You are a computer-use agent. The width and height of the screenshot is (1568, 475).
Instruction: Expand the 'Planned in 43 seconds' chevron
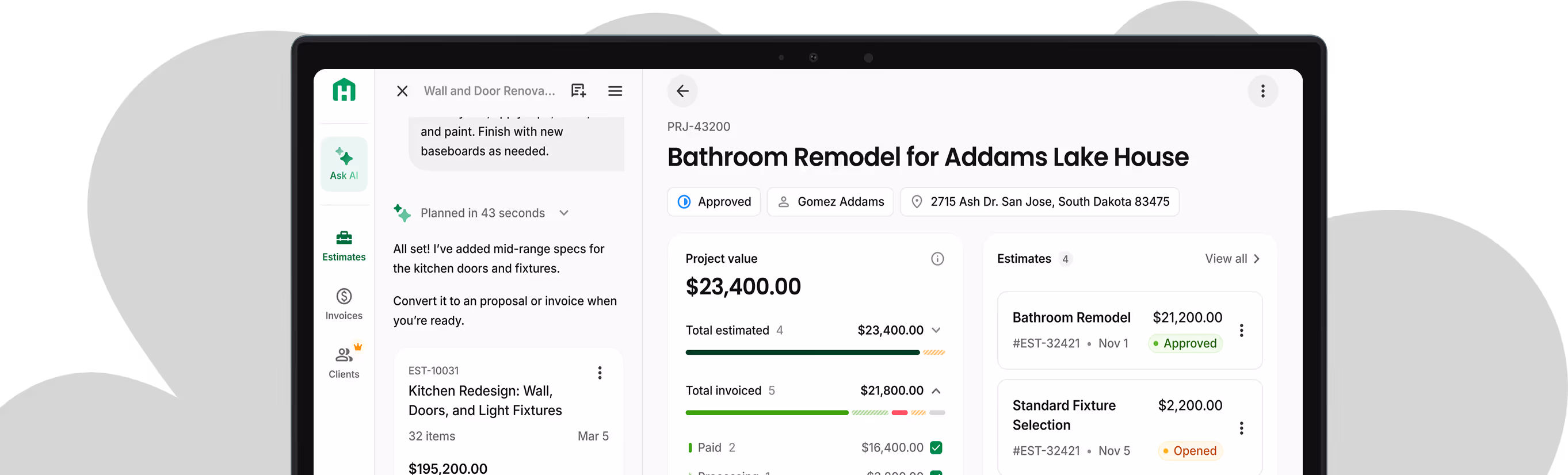click(x=564, y=213)
